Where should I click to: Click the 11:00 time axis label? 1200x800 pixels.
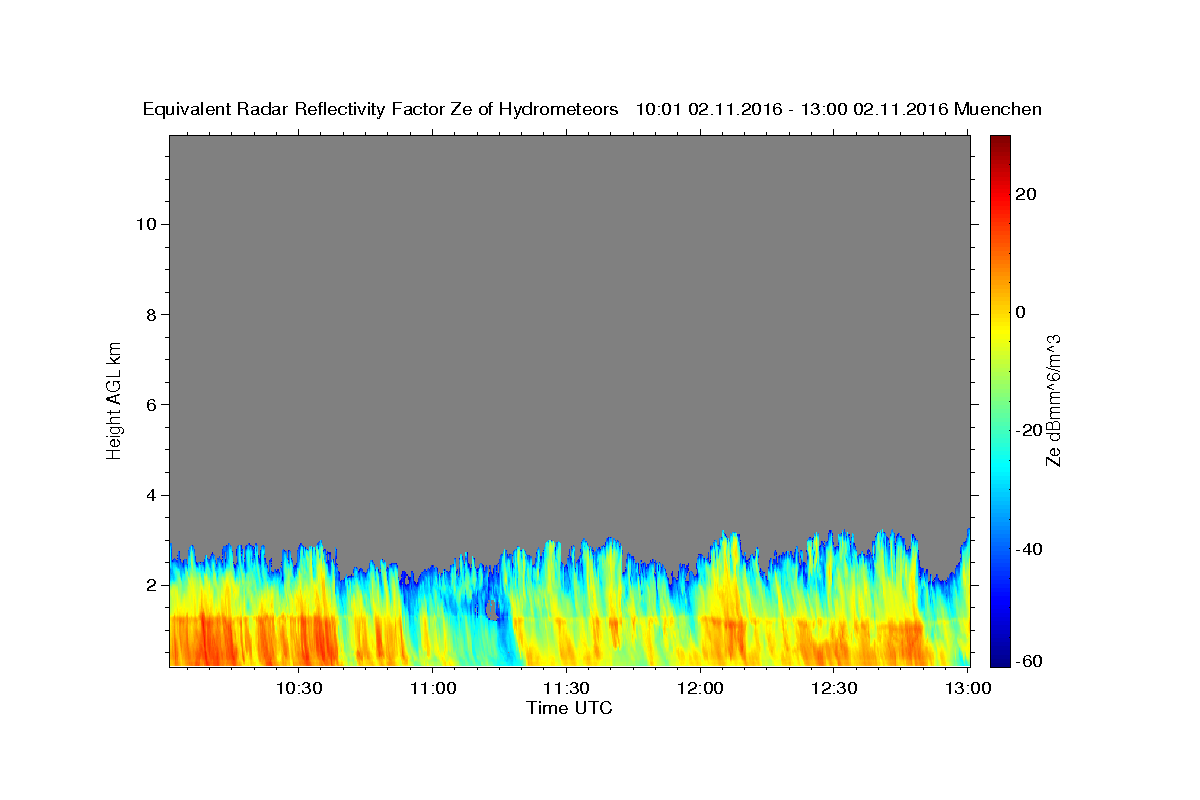(x=433, y=688)
